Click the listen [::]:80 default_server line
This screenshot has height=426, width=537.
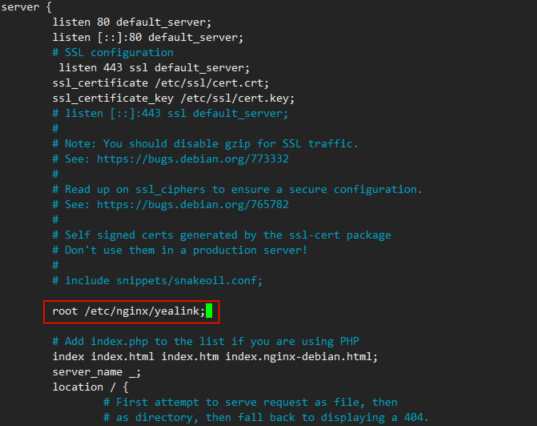[x=148, y=37]
